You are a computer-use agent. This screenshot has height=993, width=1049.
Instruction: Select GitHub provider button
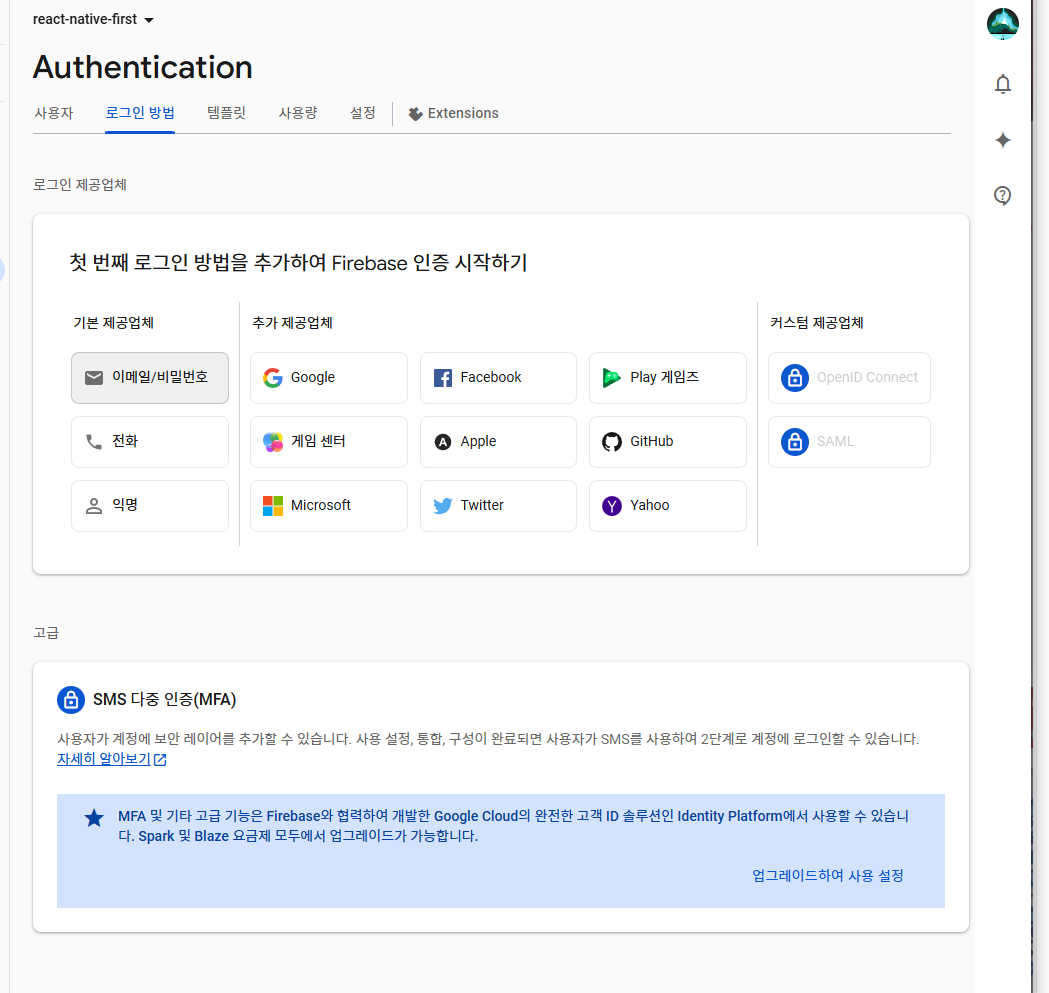coord(668,442)
